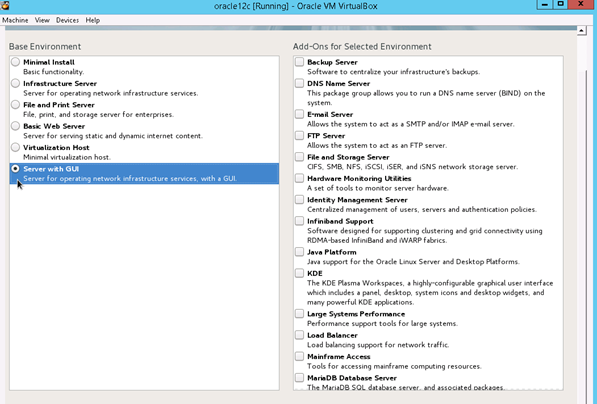Enable the Backup Server add-on checkbox
This screenshot has width=597, height=404.
300,62
